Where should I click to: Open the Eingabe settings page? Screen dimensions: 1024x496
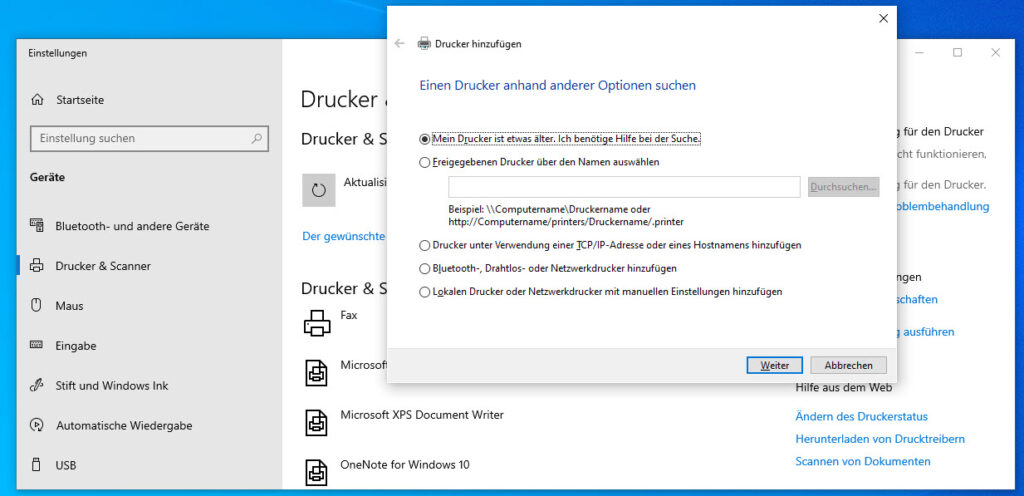76,346
